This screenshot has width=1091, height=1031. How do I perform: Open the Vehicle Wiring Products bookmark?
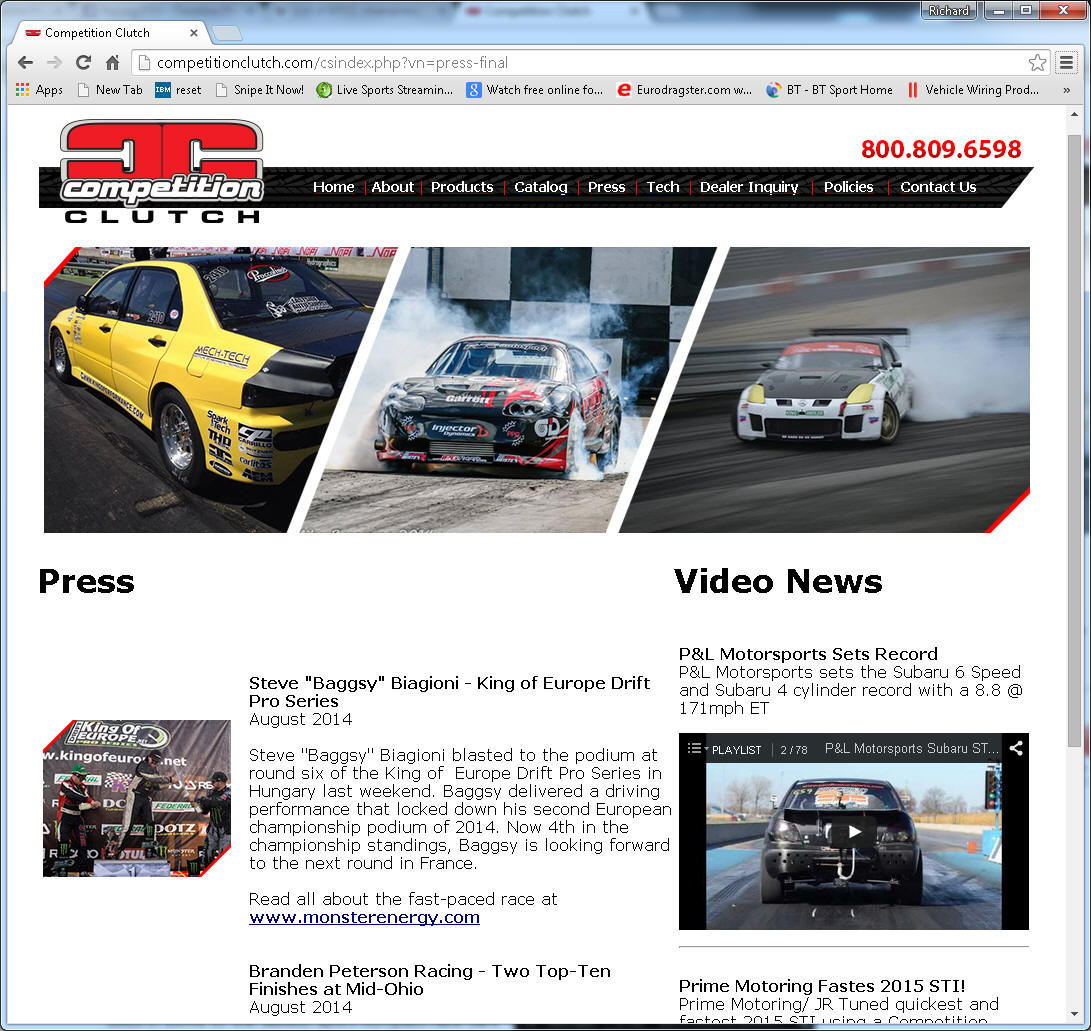click(973, 90)
